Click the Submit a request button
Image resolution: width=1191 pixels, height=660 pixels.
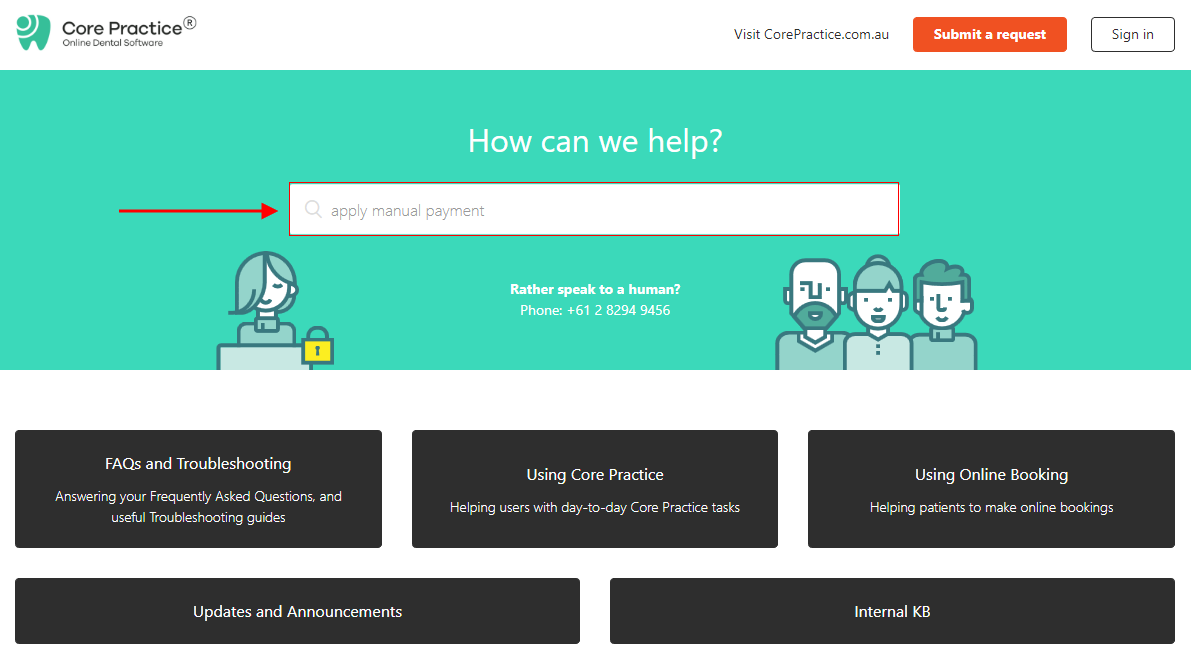[x=990, y=34]
